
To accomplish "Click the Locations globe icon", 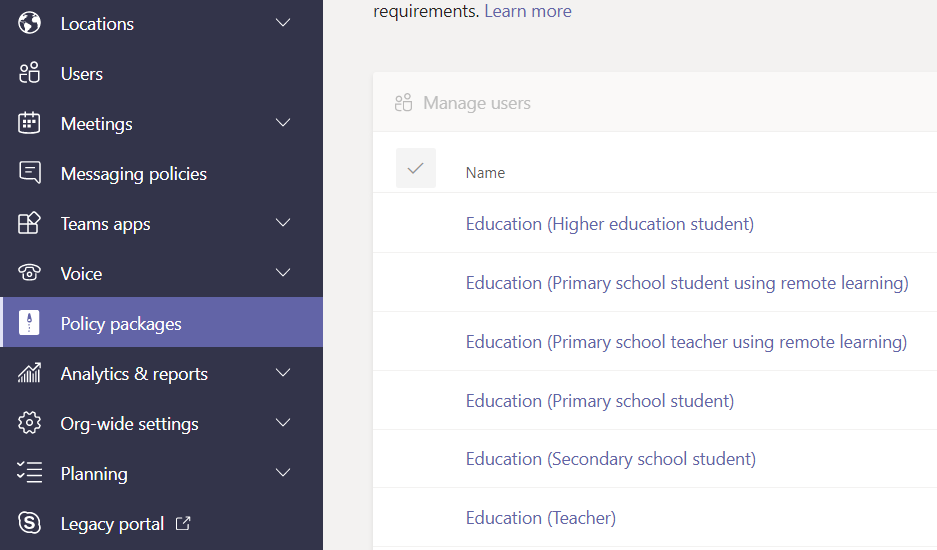I will pyautogui.click(x=30, y=23).
